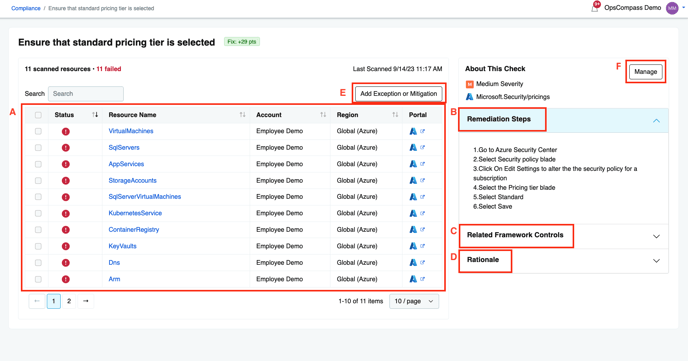Click Add Exception or Mitigation button
The image size is (688, 361).
(398, 93)
